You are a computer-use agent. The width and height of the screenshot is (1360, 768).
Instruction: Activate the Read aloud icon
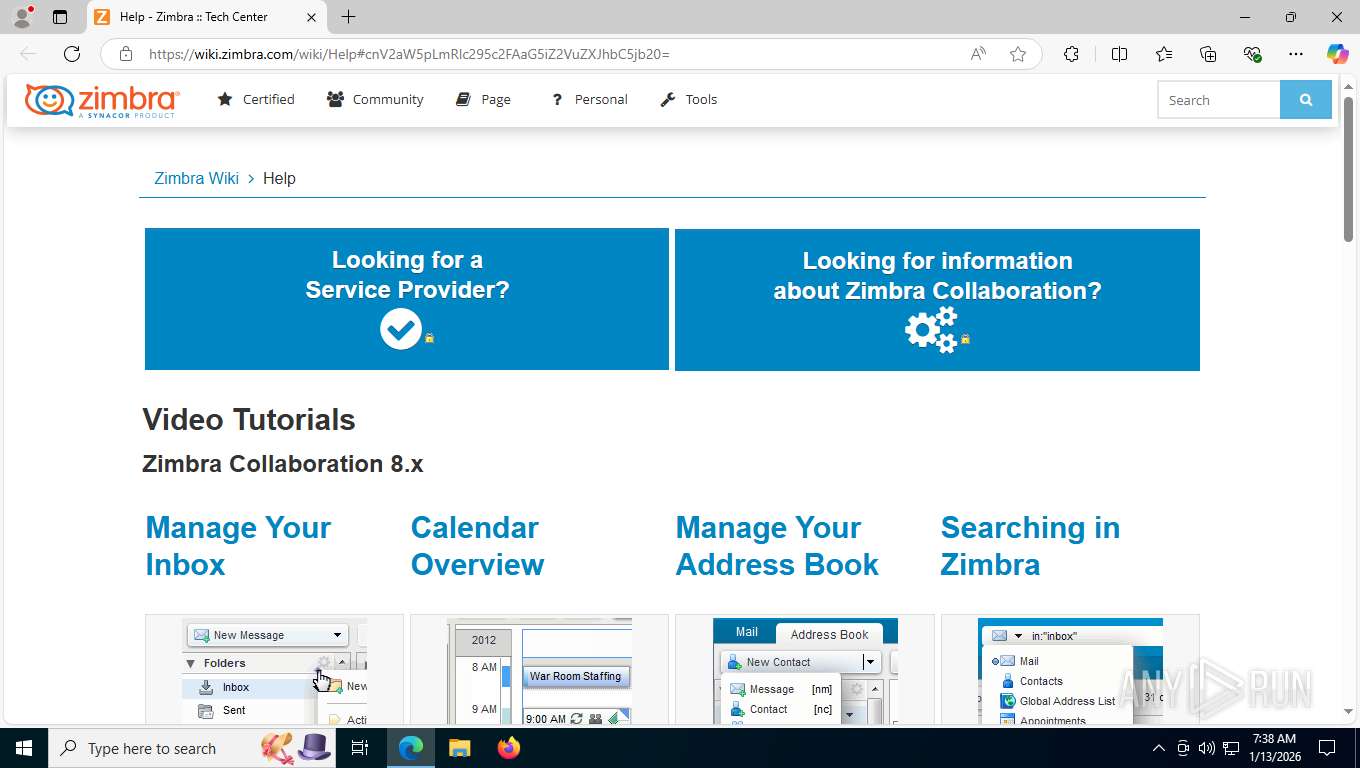pos(978,54)
